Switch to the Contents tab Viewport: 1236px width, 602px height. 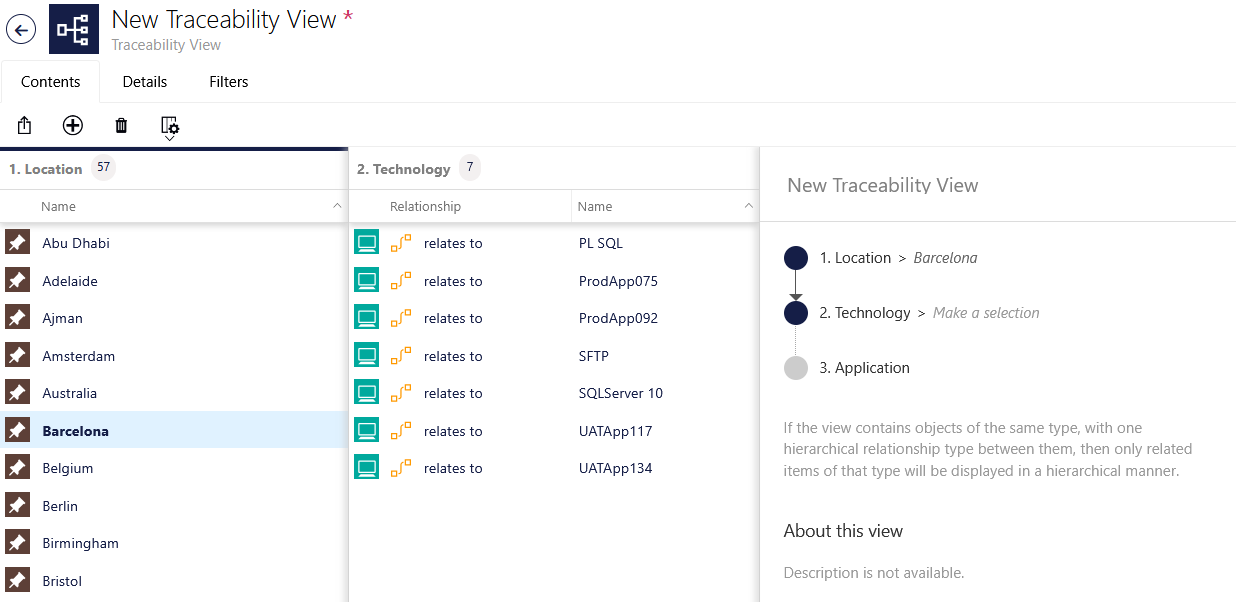tap(50, 82)
